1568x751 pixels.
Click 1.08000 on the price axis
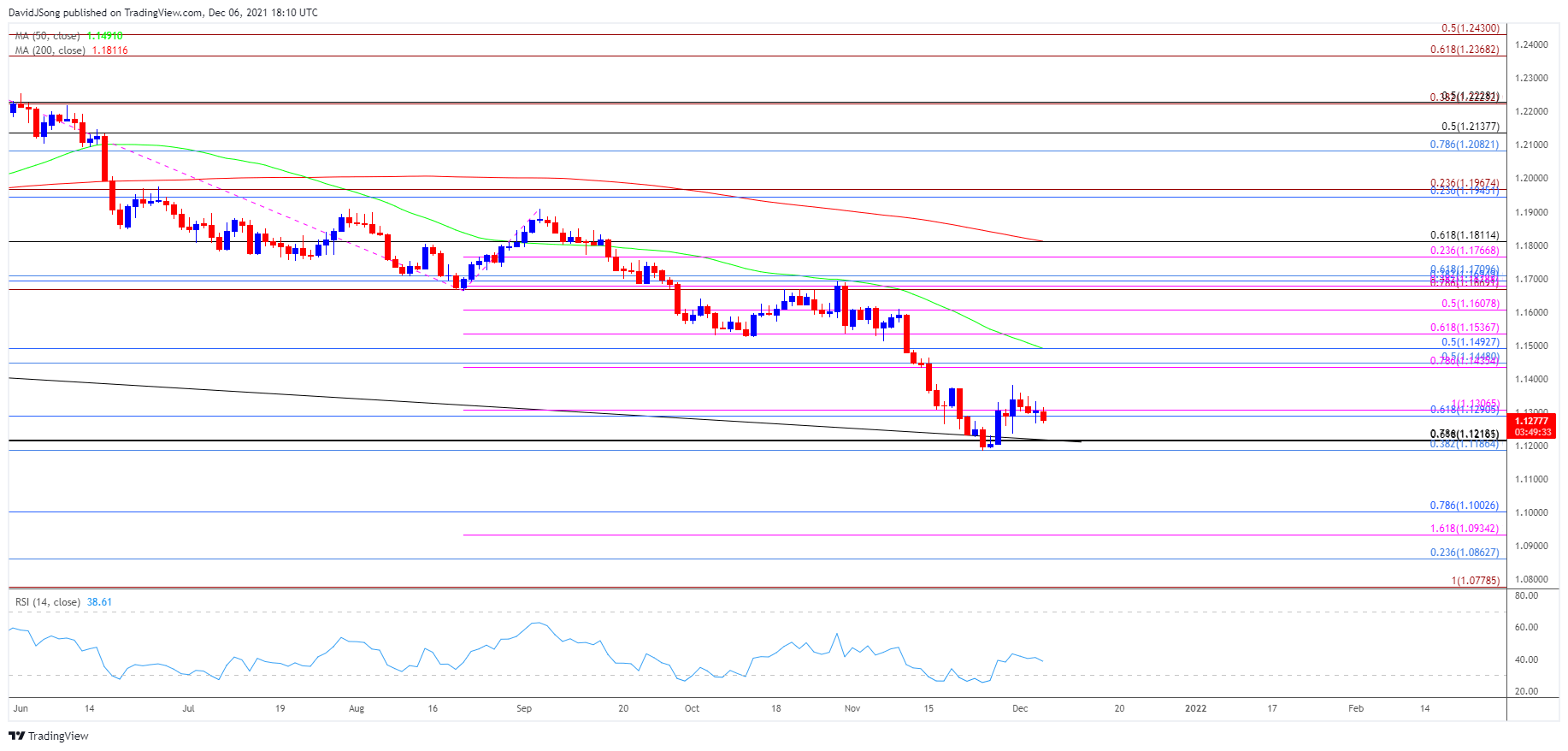pos(1531,579)
